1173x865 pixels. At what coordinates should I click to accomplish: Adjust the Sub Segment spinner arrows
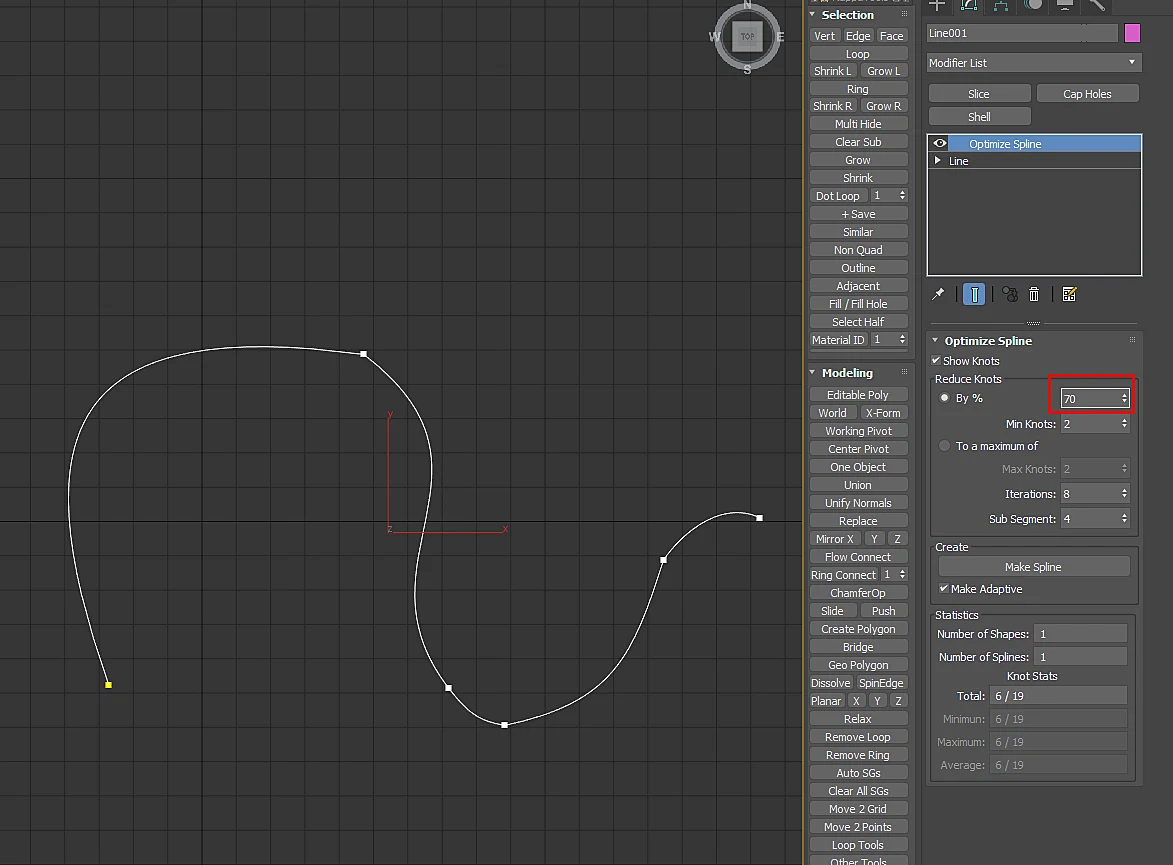click(1124, 519)
